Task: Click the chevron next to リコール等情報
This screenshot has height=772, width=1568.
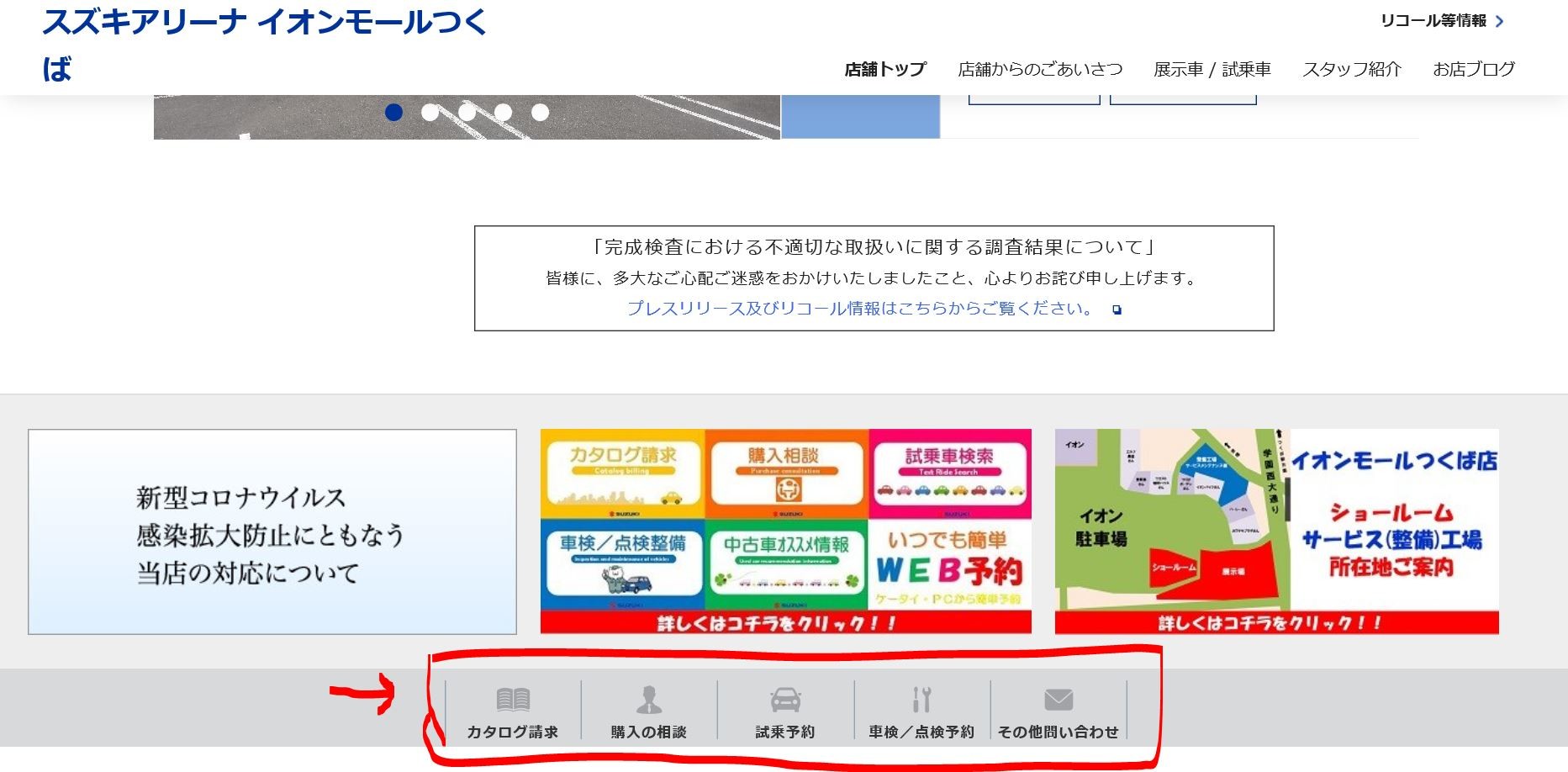Action: coord(1500,22)
